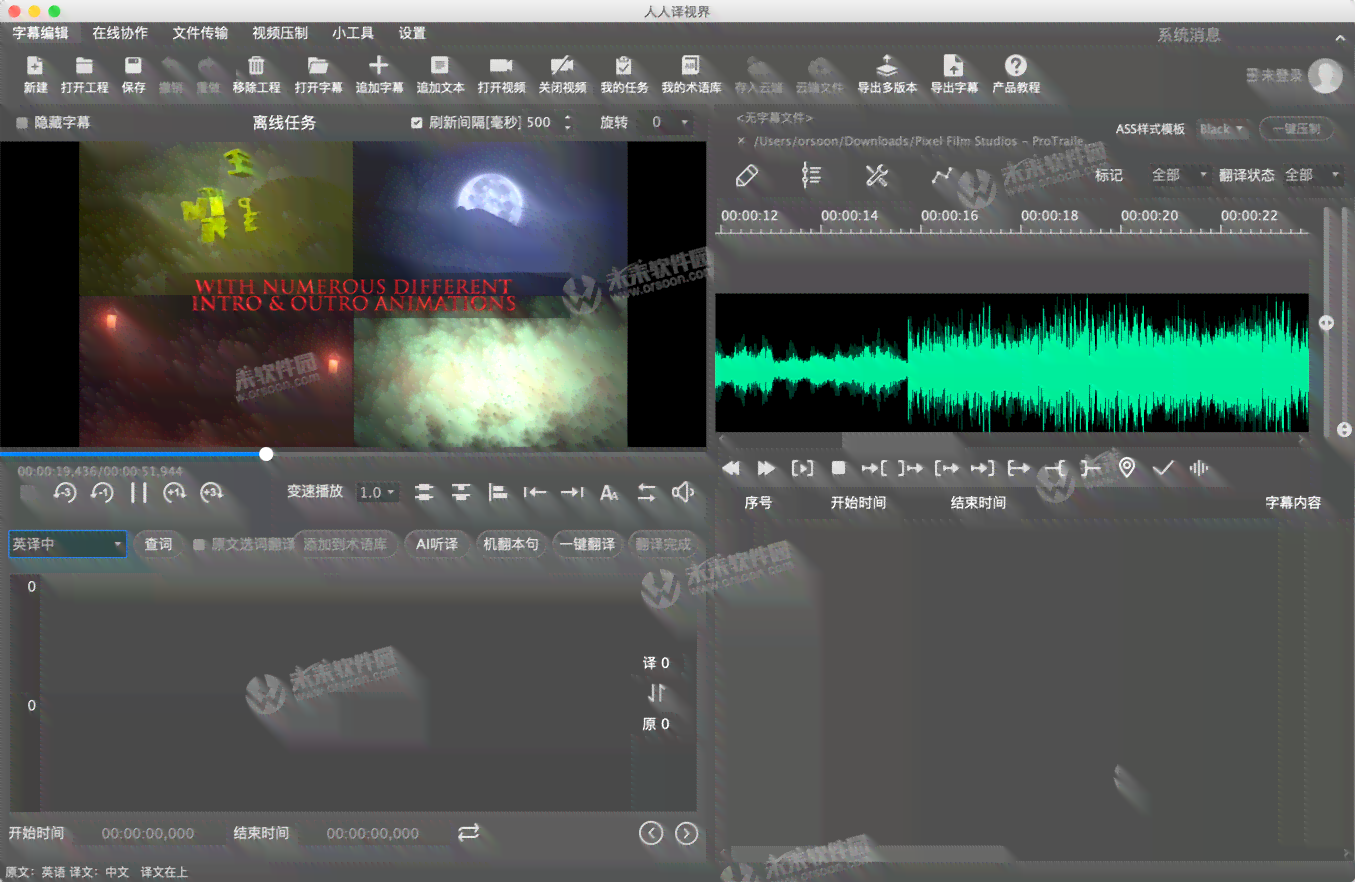This screenshot has width=1355, height=882.
Task: Open the 字幕编辑 tab
Action: coord(41,33)
